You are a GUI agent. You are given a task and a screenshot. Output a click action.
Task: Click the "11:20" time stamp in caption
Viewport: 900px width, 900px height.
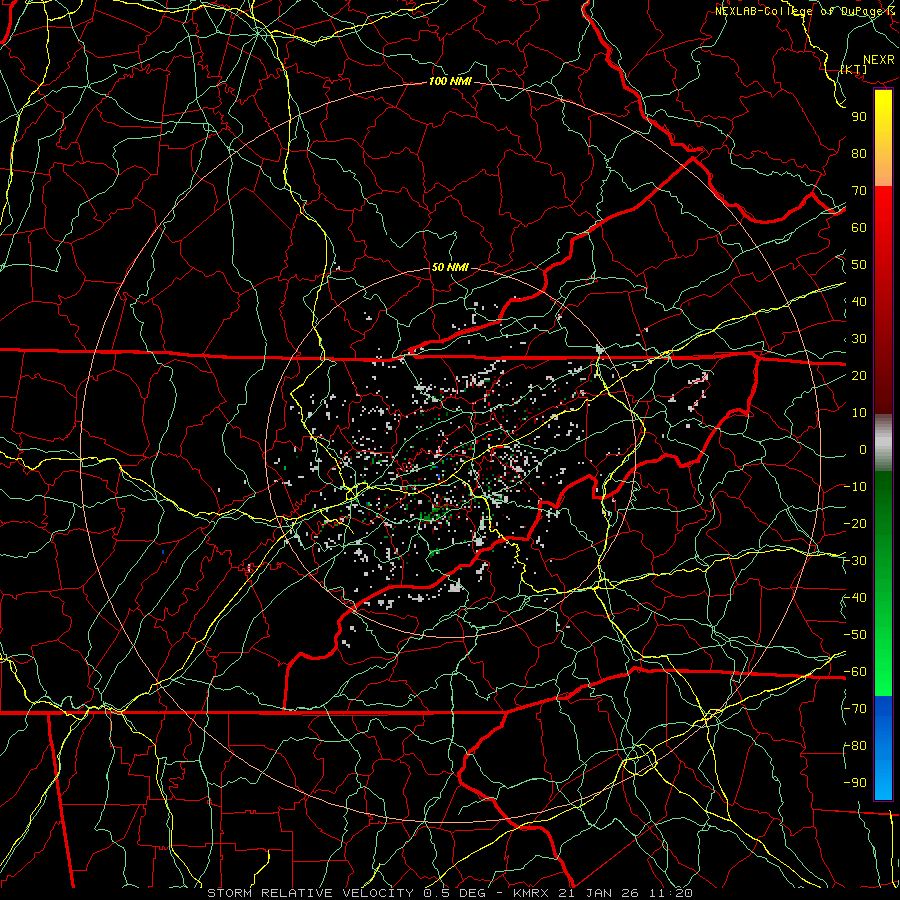[x=669, y=893]
